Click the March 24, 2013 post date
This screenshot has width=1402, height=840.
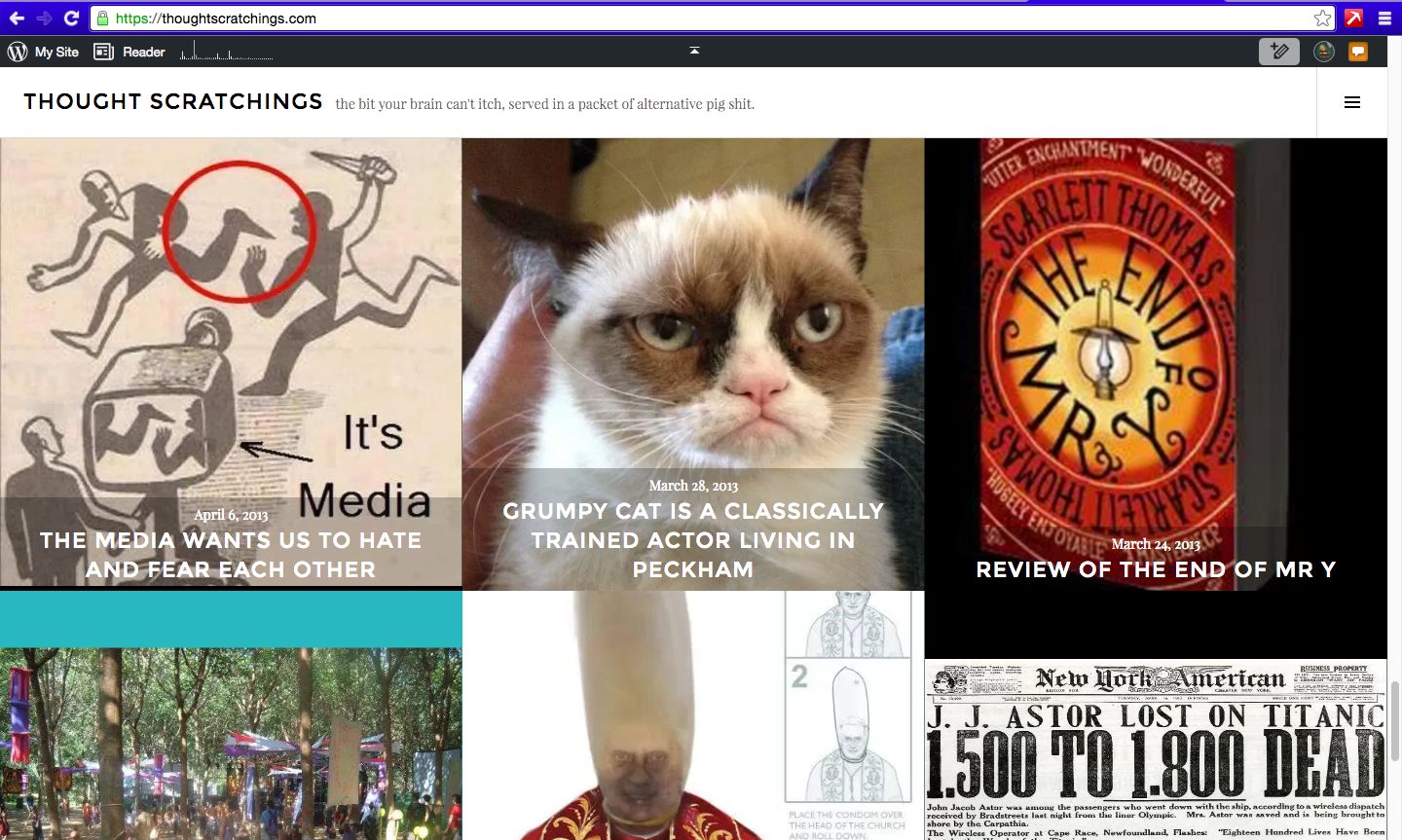click(x=1156, y=544)
